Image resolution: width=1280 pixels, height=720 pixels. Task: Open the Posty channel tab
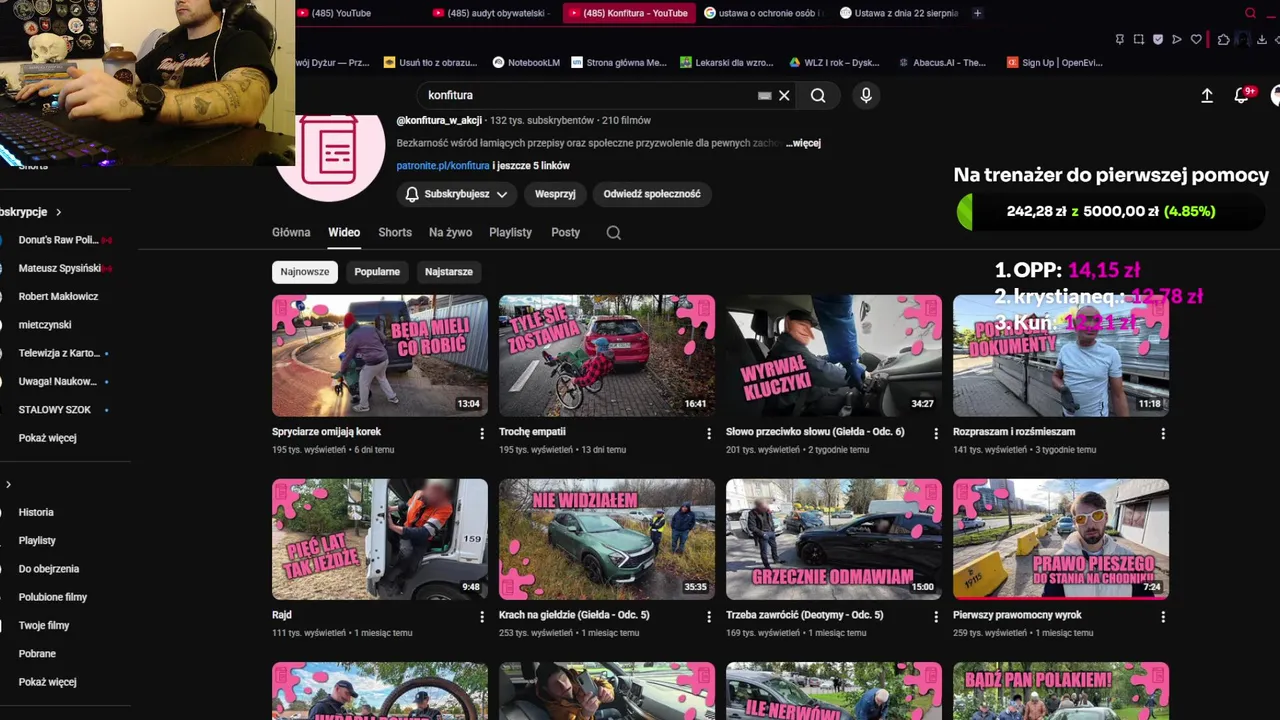pos(565,232)
